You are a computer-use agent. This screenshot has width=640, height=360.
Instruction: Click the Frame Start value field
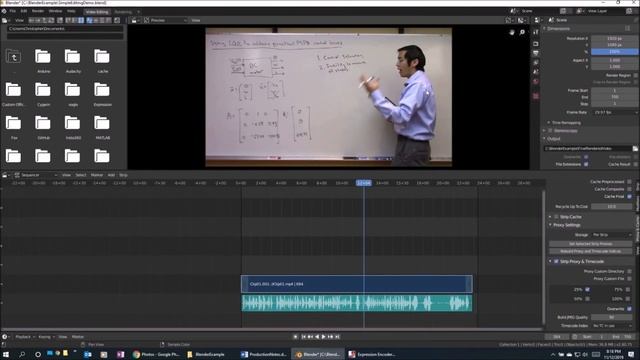click(x=614, y=91)
